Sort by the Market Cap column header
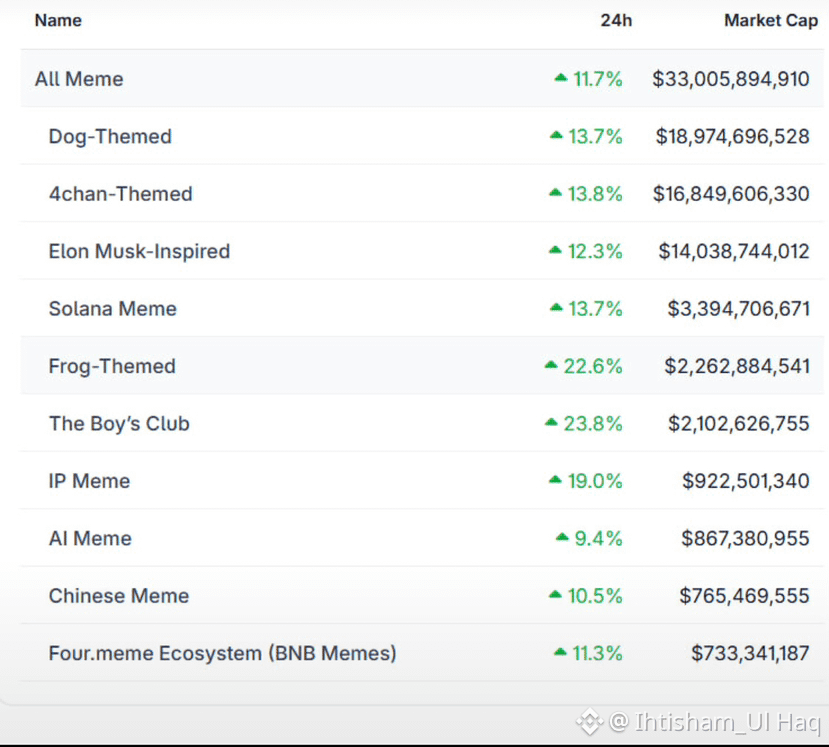Viewport: 829px width, 747px height. click(771, 20)
